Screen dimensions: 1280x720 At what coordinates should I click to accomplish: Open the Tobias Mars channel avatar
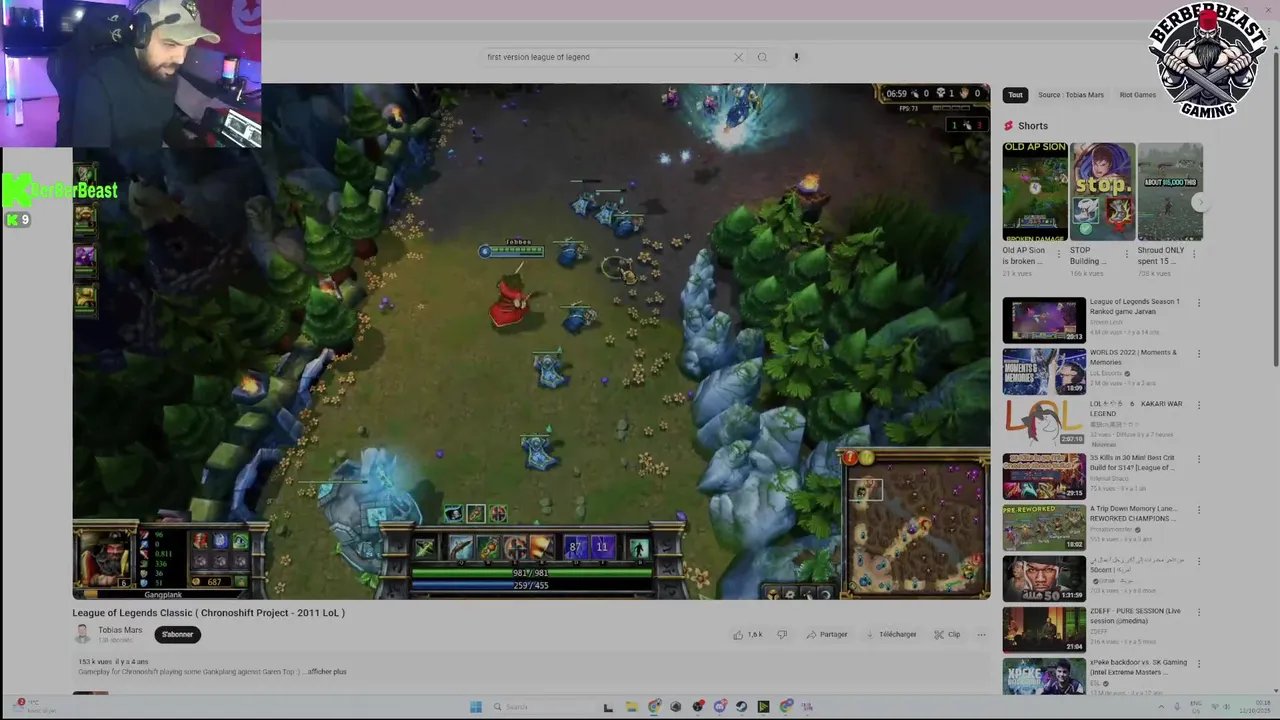point(83,634)
